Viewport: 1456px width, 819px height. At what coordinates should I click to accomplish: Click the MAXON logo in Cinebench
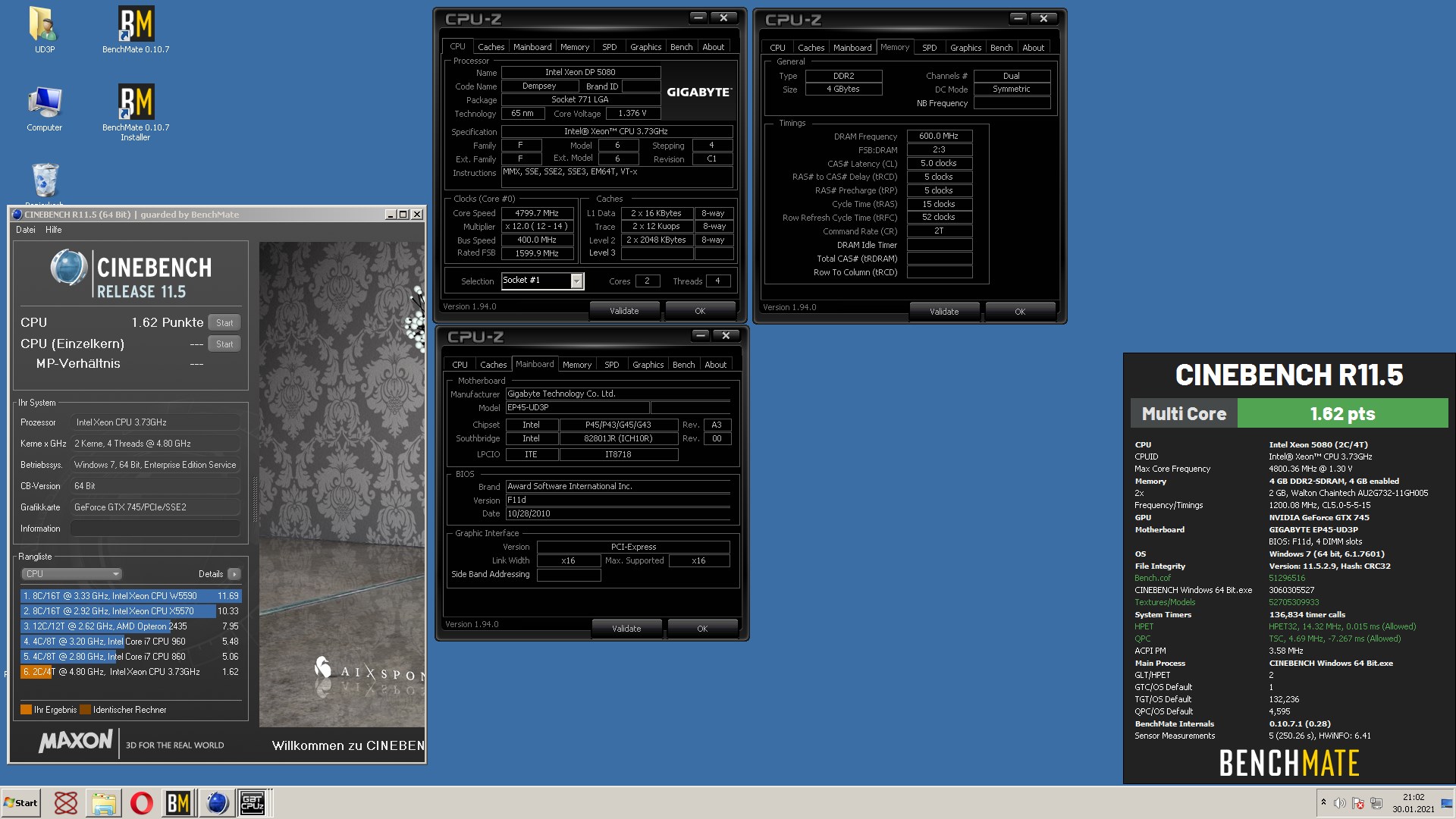click(x=75, y=741)
